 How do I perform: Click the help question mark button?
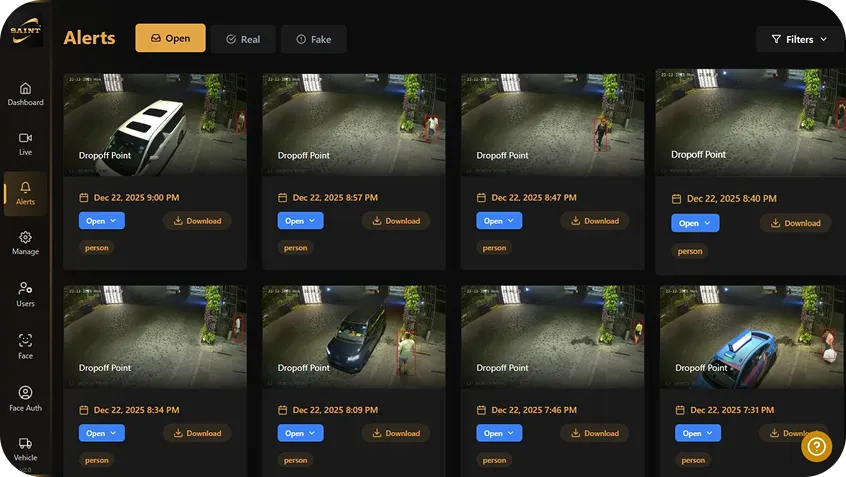816,446
